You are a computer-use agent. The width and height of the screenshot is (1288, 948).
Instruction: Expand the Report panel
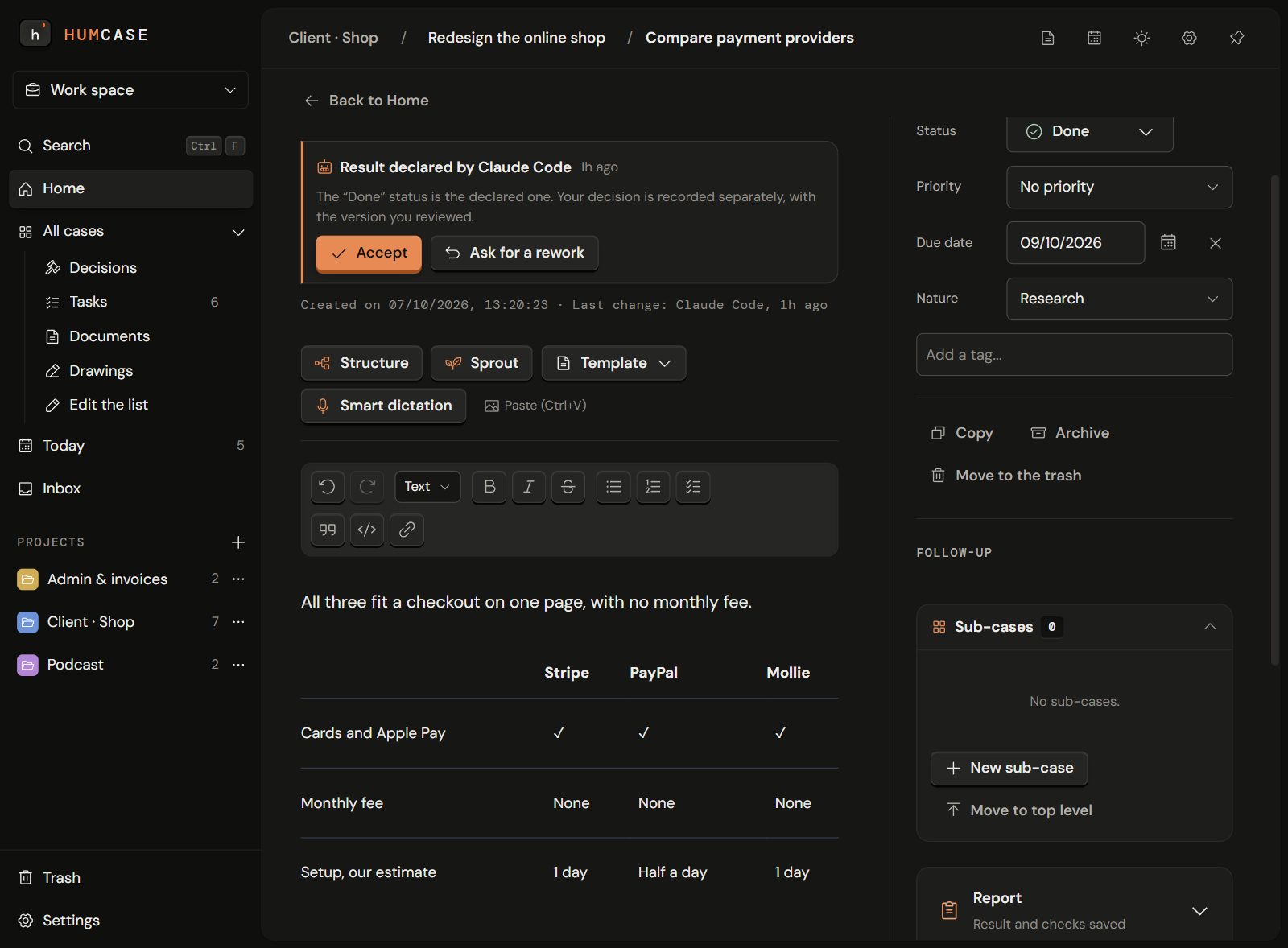pyautogui.click(x=1199, y=911)
